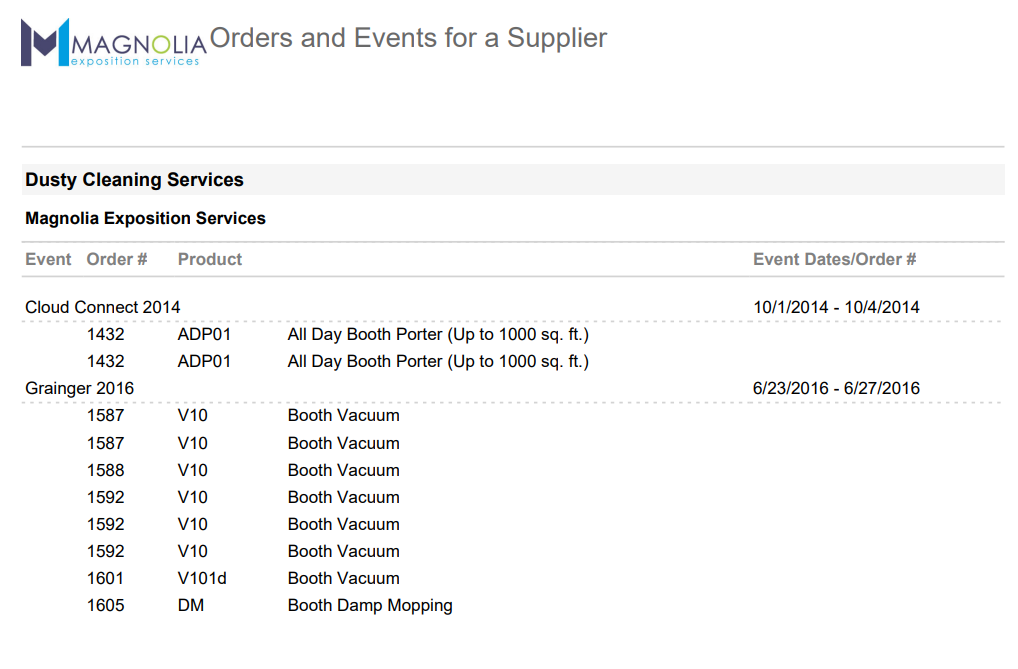Open the Grainger 2016 event
Image resolution: width=1018 pixels, height=669 pixels.
79,388
